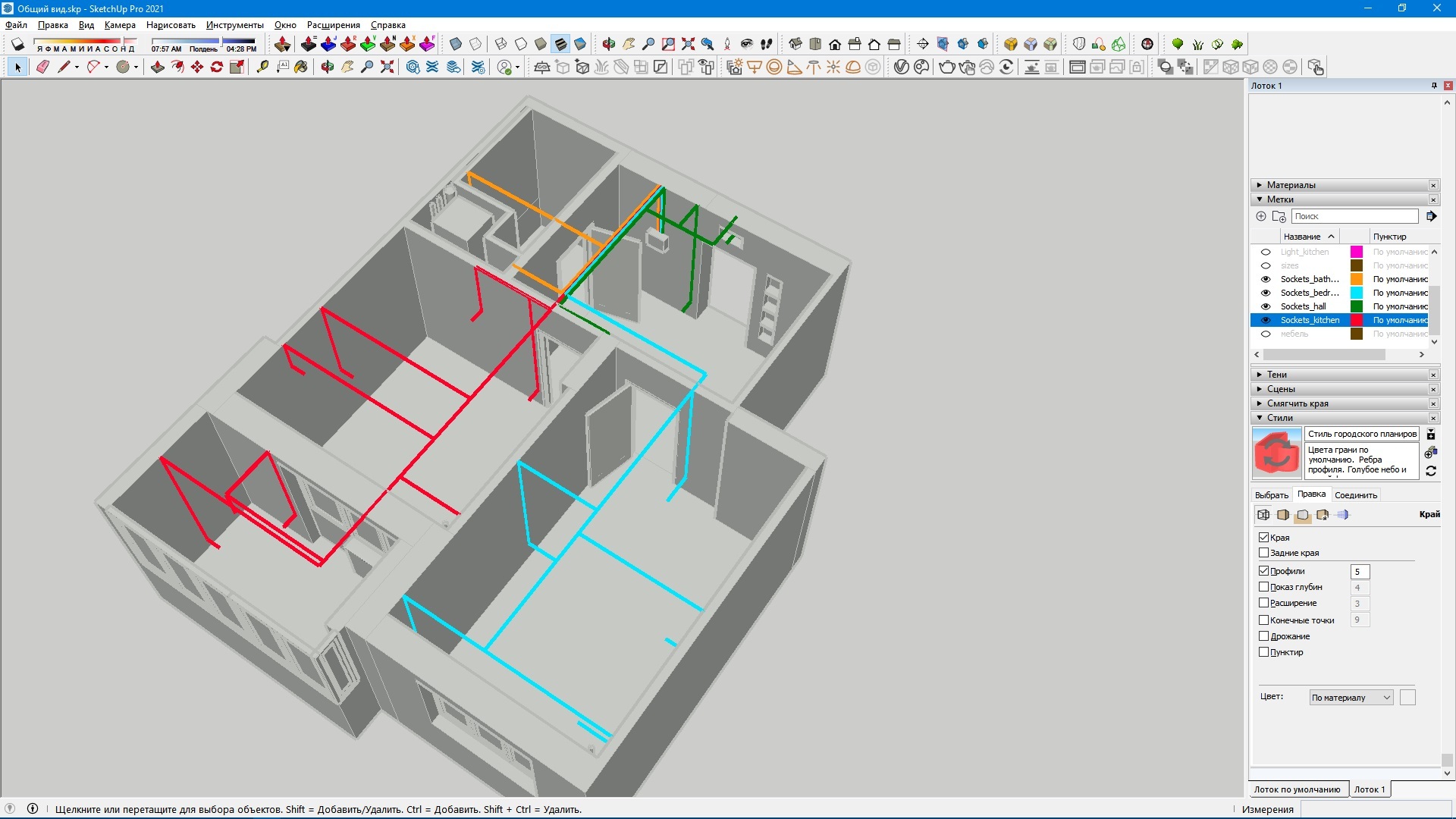Open V-Ray asset editor icon
The image size is (1456, 819).
click(x=902, y=67)
